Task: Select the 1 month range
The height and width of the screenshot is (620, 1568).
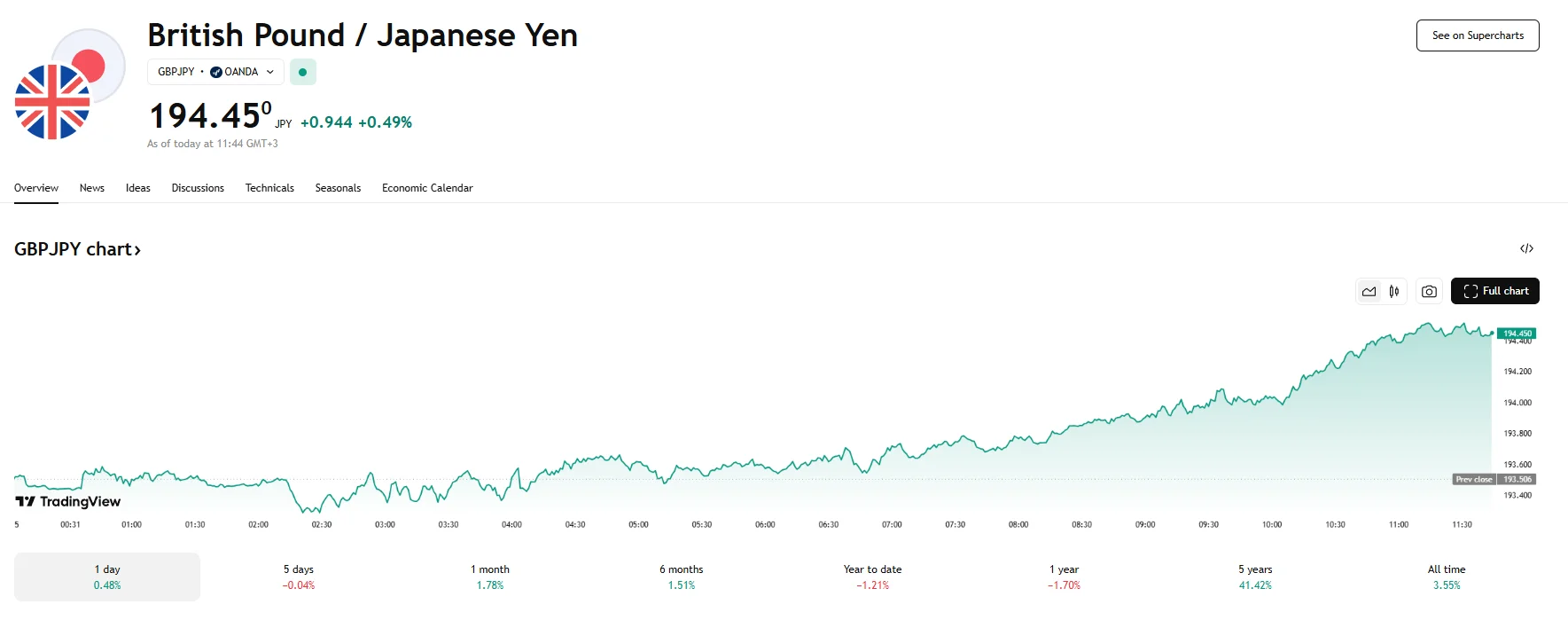Action: 490,577
